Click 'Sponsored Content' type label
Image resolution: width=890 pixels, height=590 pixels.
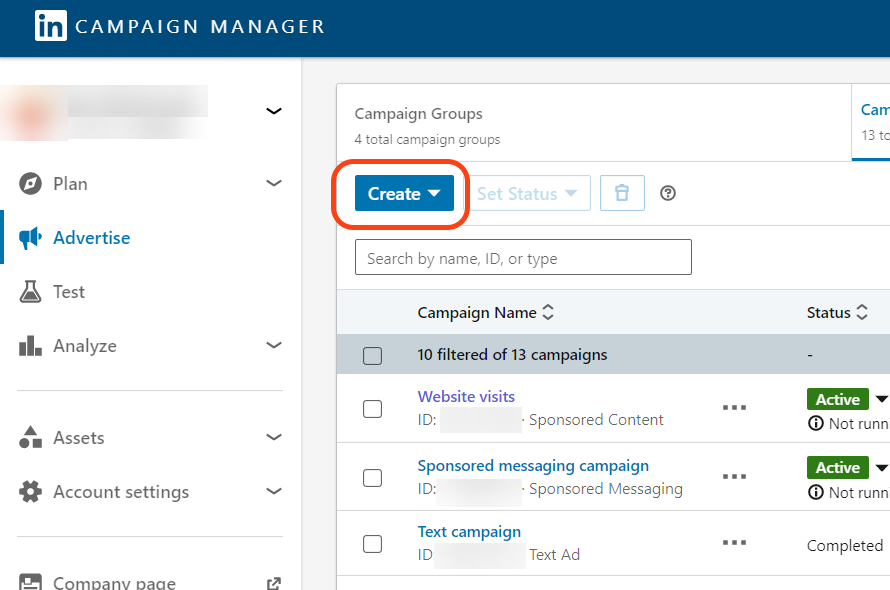(596, 420)
